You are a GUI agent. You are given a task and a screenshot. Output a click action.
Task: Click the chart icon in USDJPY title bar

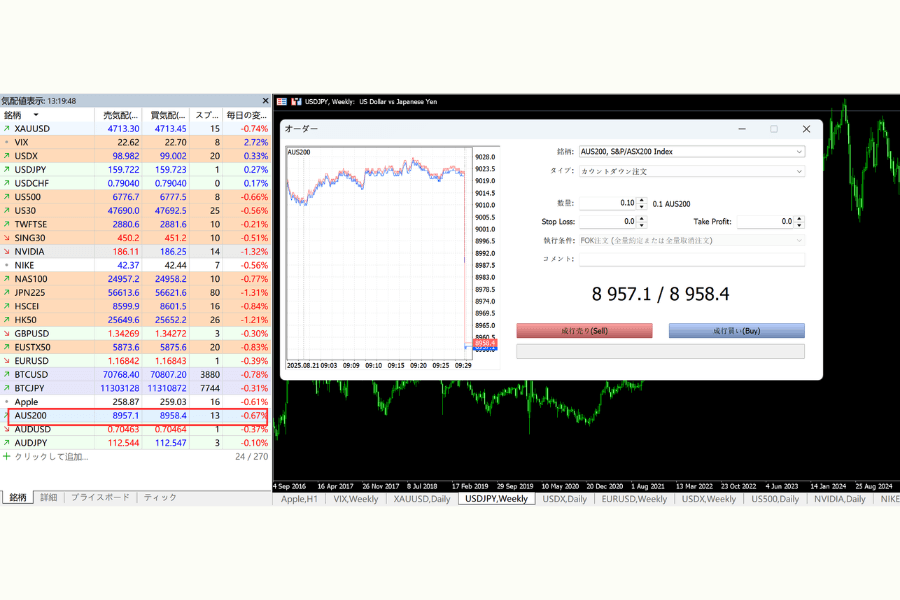point(295,102)
